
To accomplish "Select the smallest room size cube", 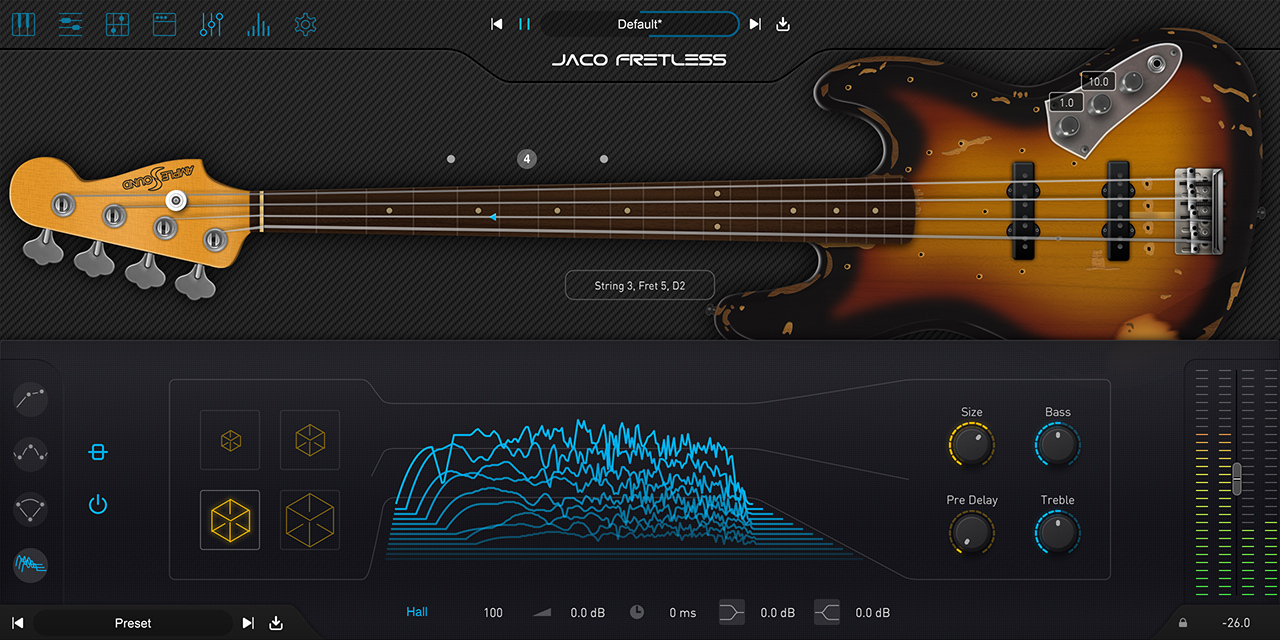I will pos(230,440).
